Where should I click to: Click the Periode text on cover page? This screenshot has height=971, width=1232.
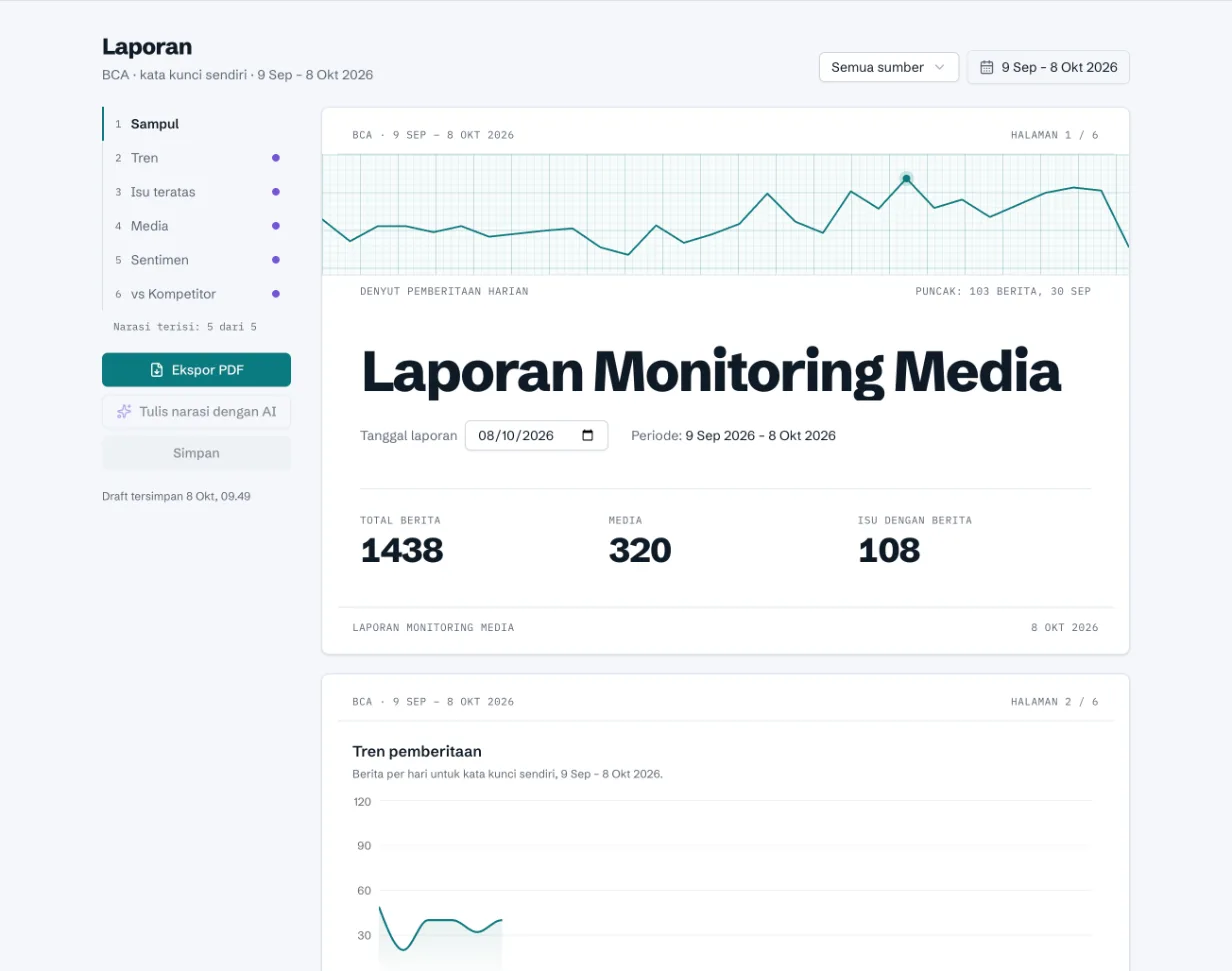pos(733,436)
